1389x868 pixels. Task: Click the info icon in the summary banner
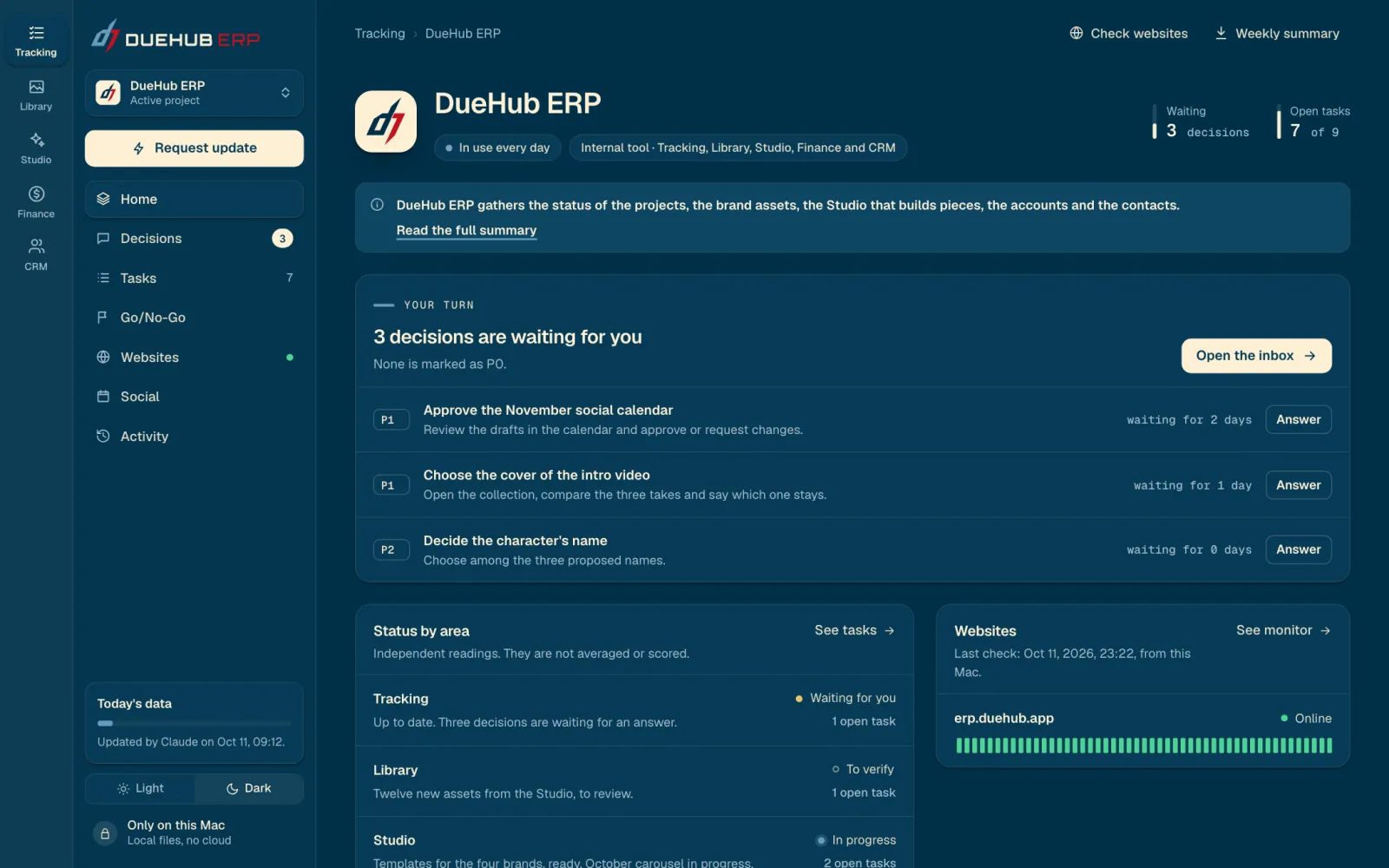tap(377, 205)
